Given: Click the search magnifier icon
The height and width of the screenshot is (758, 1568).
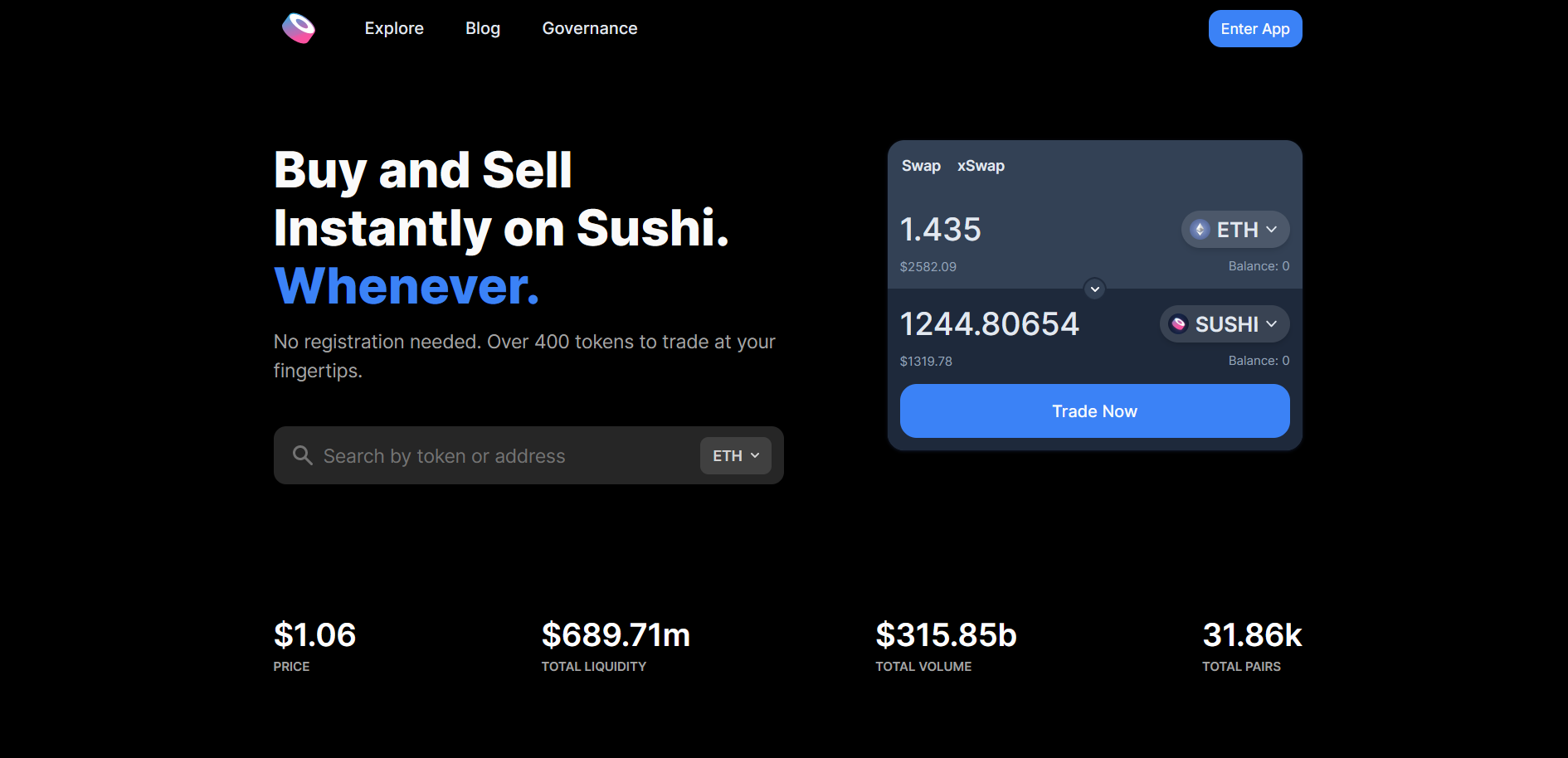Looking at the screenshot, I should pos(303,455).
